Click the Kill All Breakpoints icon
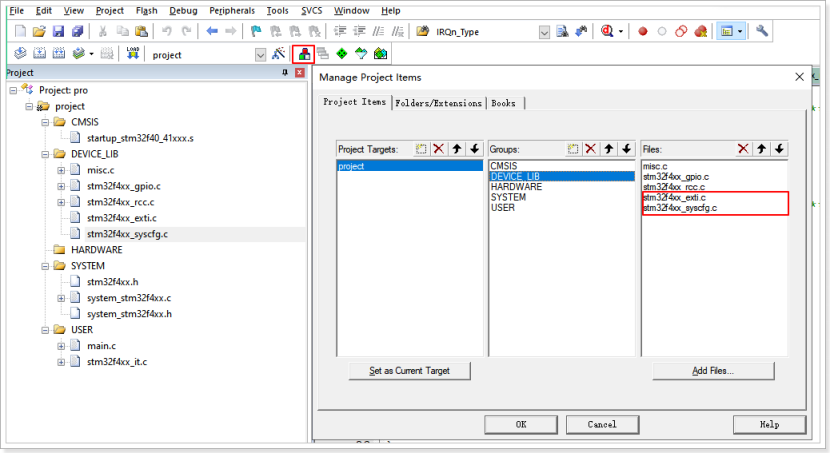 (700, 31)
